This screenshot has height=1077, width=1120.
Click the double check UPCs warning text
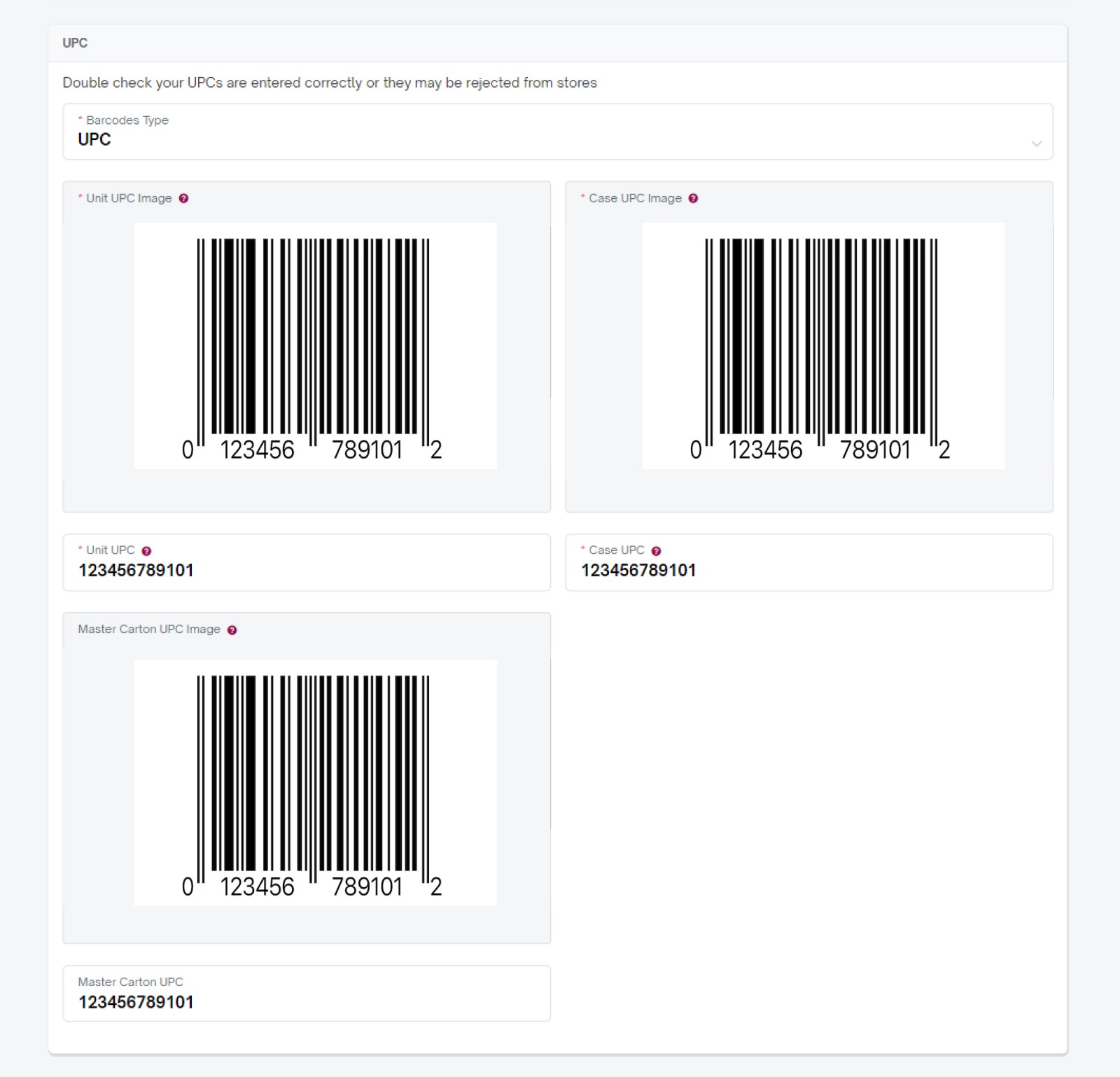[x=329, y=82]
